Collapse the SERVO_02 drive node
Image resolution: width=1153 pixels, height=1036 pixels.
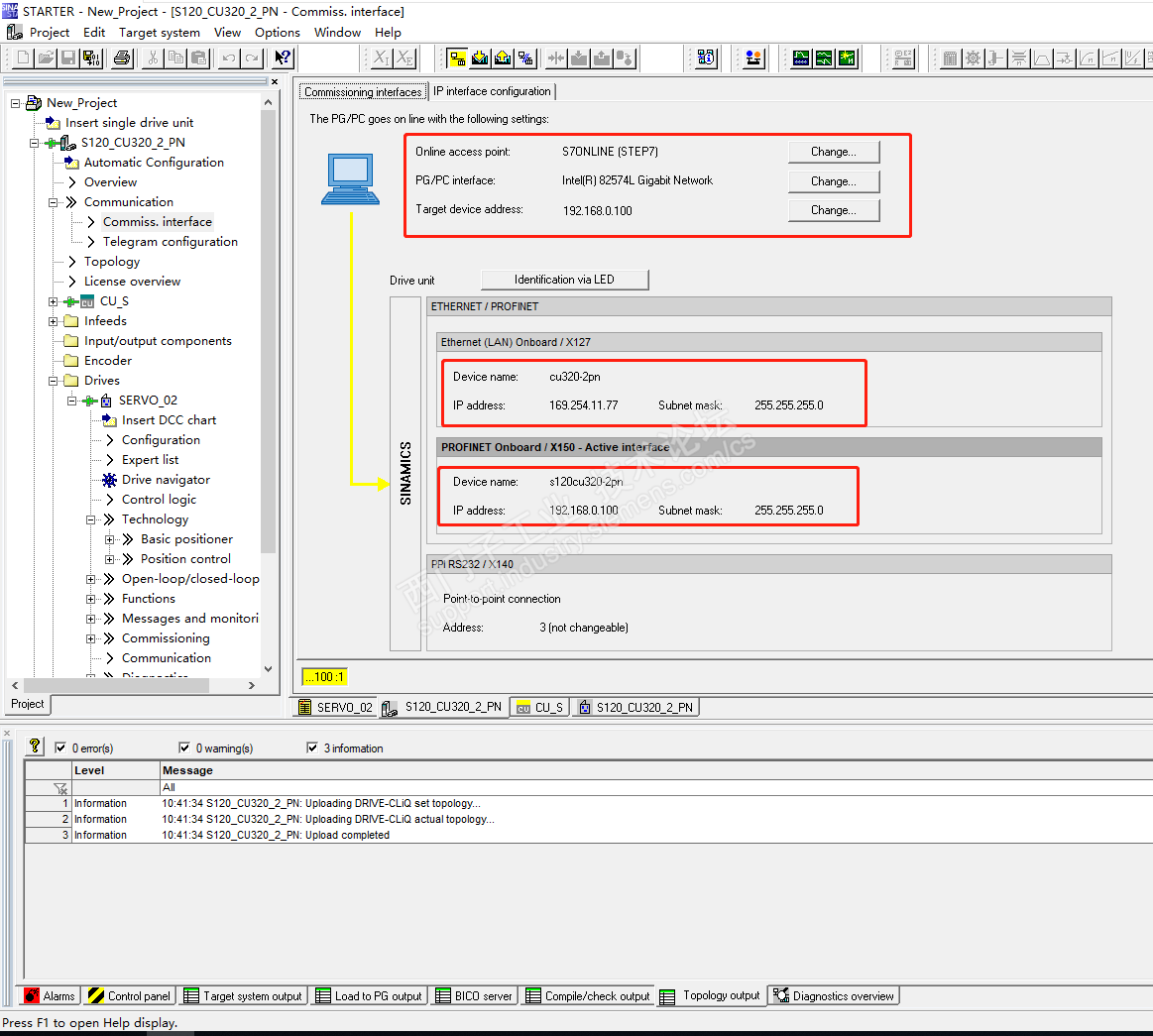(72, 401)
